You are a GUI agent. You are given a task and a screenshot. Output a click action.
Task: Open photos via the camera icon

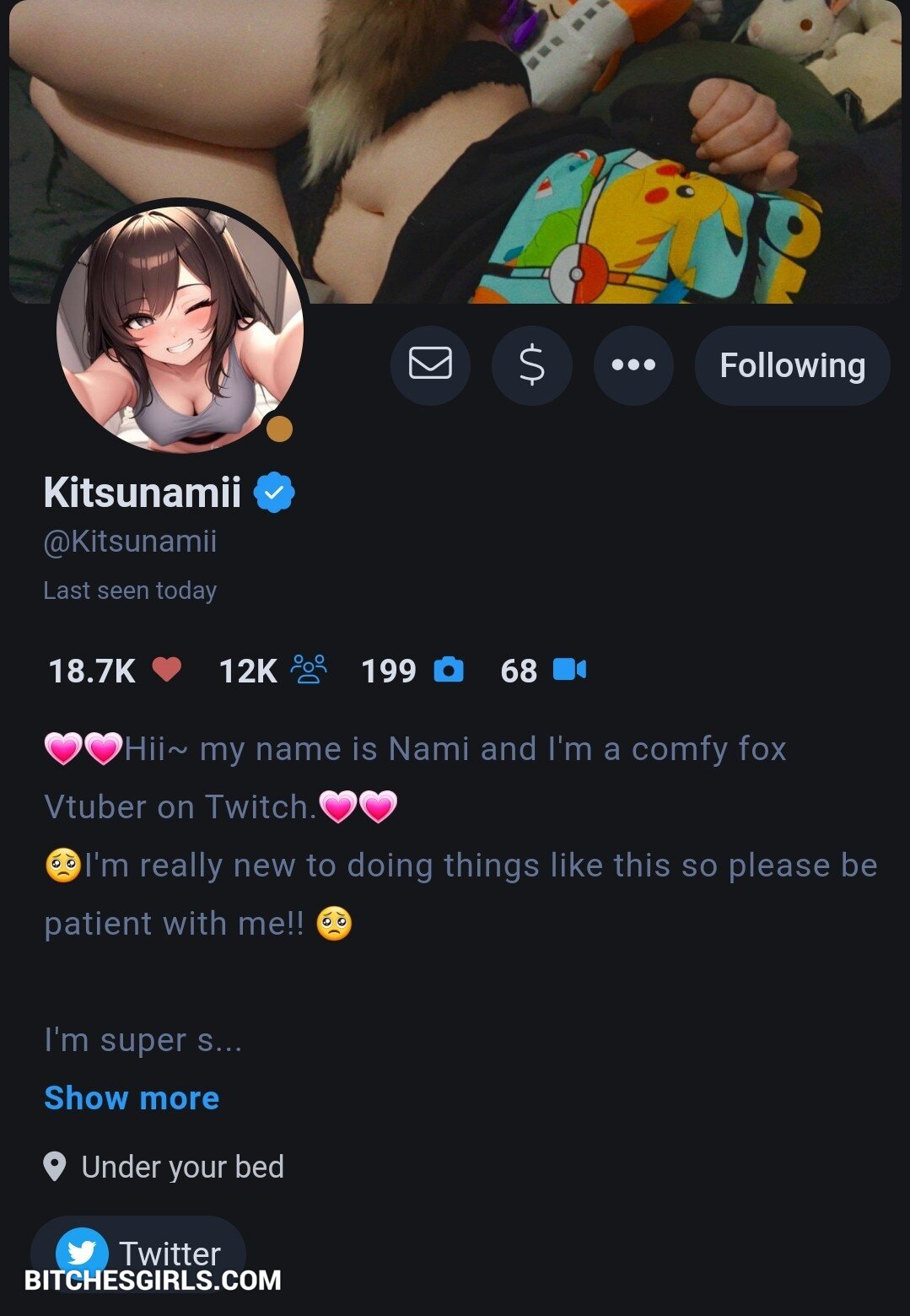449,670
